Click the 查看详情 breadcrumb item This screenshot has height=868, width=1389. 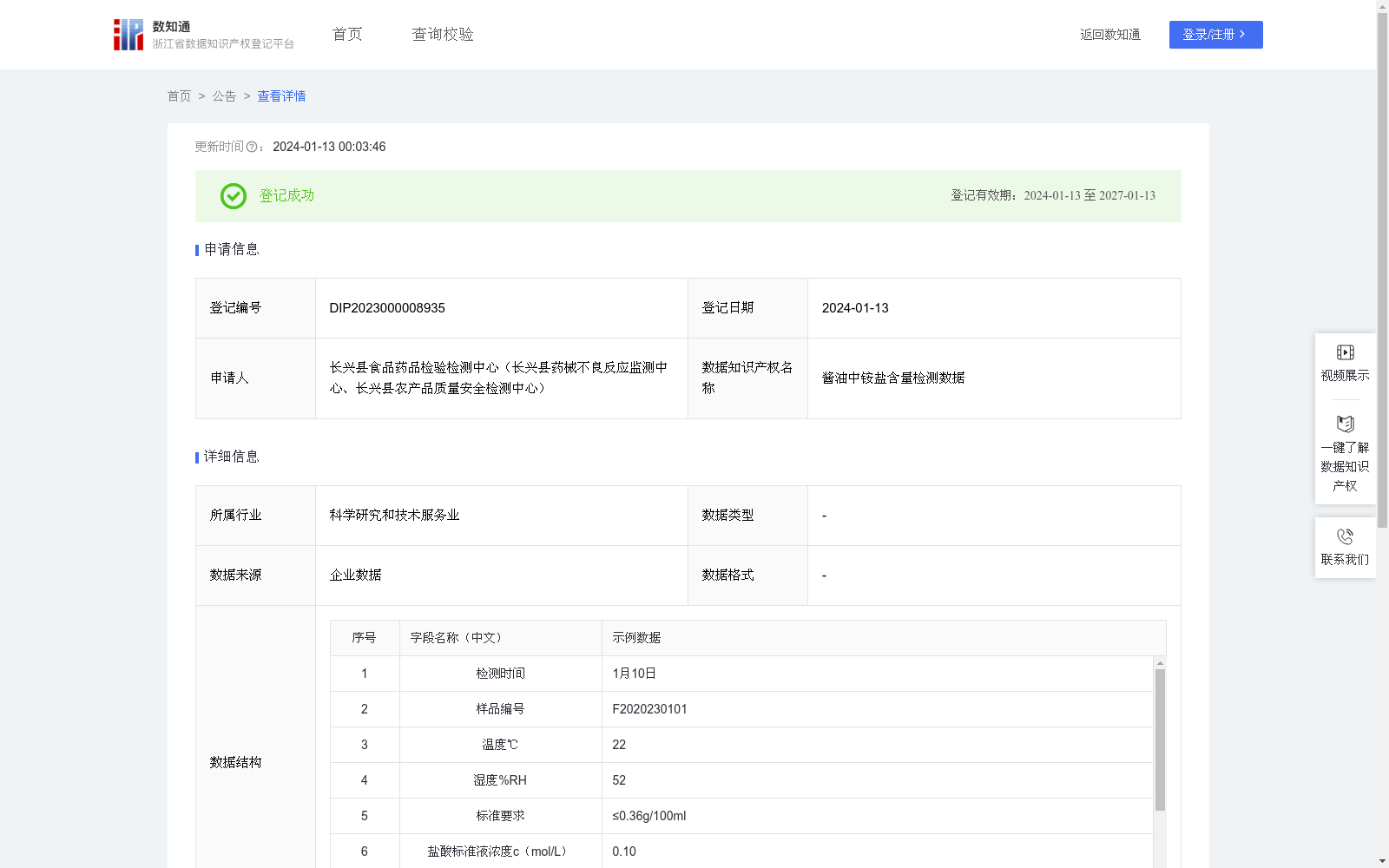point(281,96)
